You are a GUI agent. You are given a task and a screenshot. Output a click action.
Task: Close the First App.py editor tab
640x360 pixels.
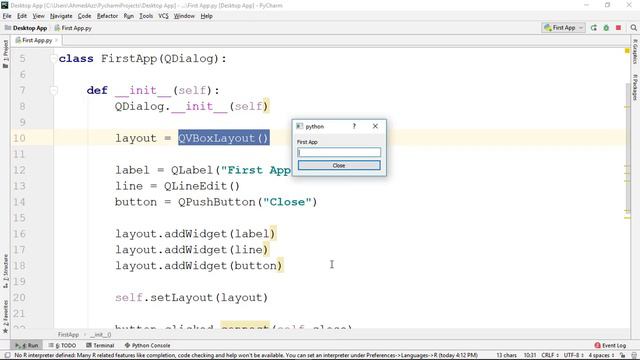56,40
